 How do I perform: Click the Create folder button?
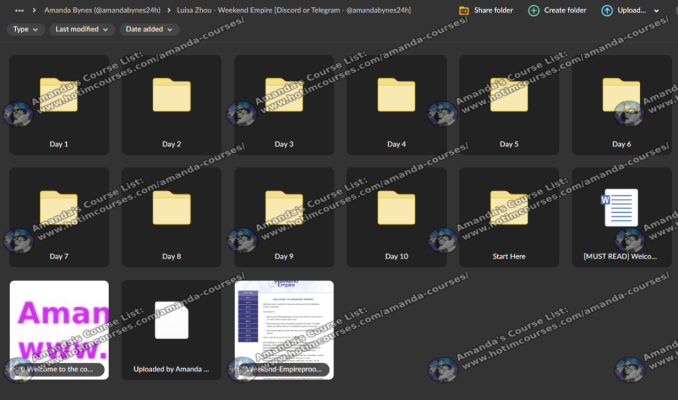pyautogui.click(x=557, y=10)
